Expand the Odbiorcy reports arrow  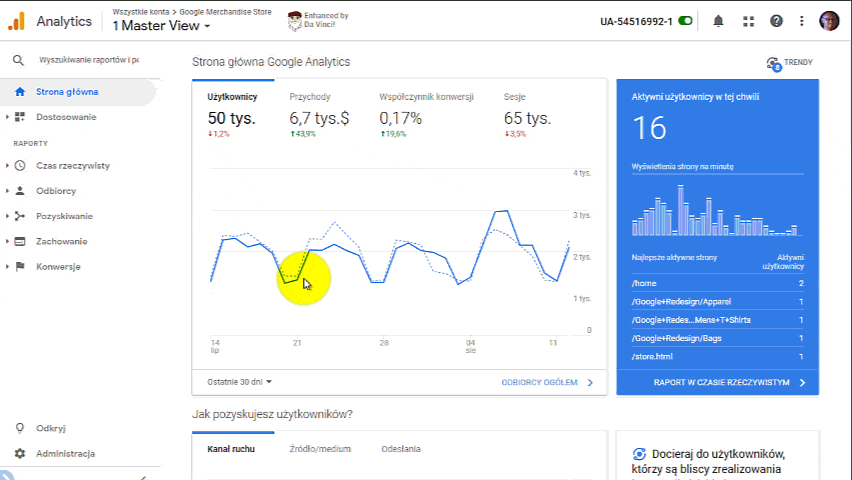point(7,191)
